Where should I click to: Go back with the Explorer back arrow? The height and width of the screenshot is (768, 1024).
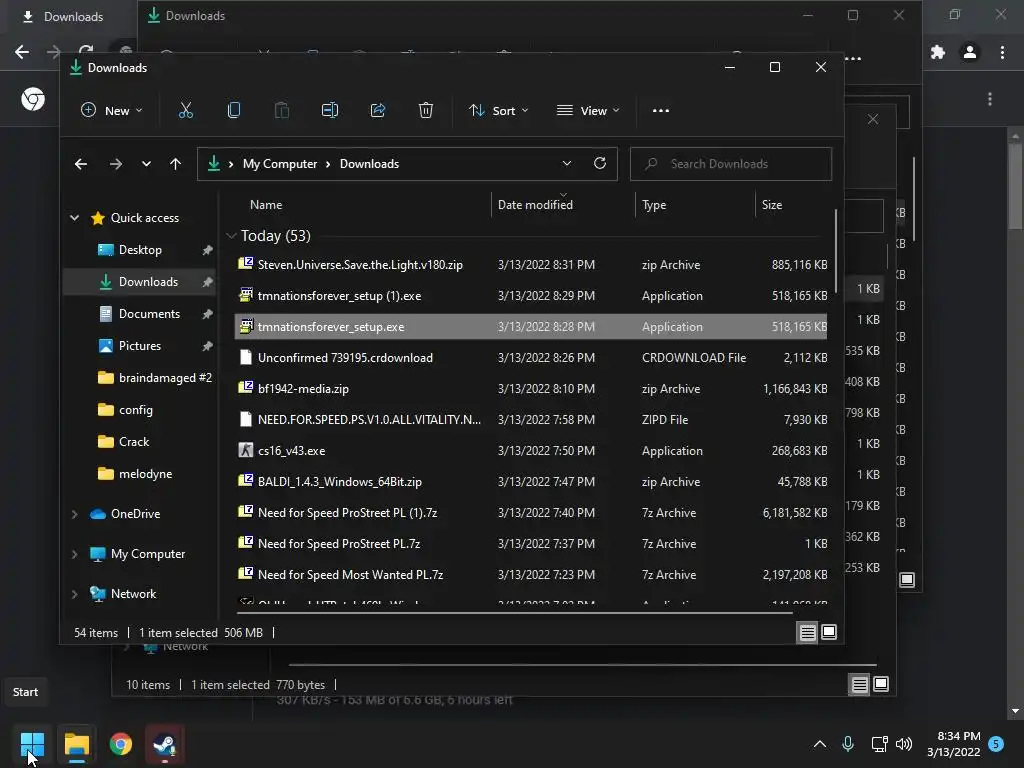click(81, 164)
